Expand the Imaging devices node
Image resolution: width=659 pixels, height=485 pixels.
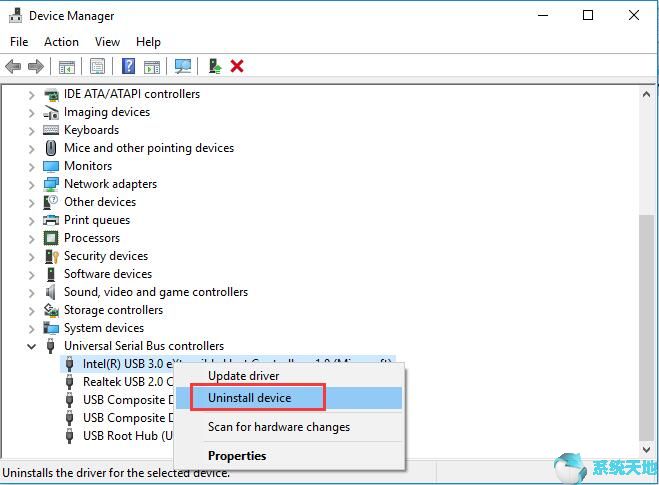[x=31, y=113]
